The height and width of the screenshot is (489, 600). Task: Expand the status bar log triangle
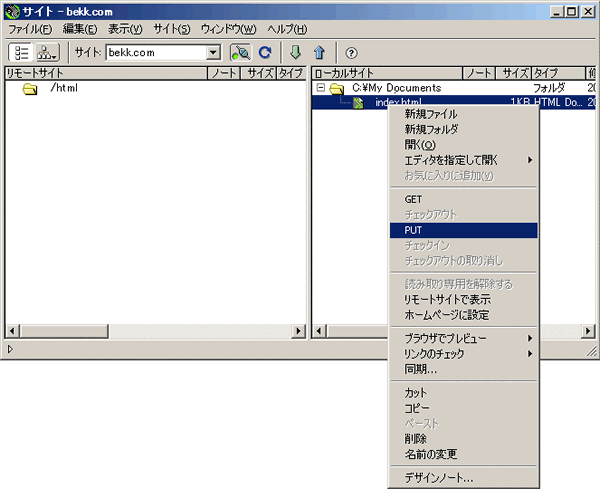tap(10, 349)
